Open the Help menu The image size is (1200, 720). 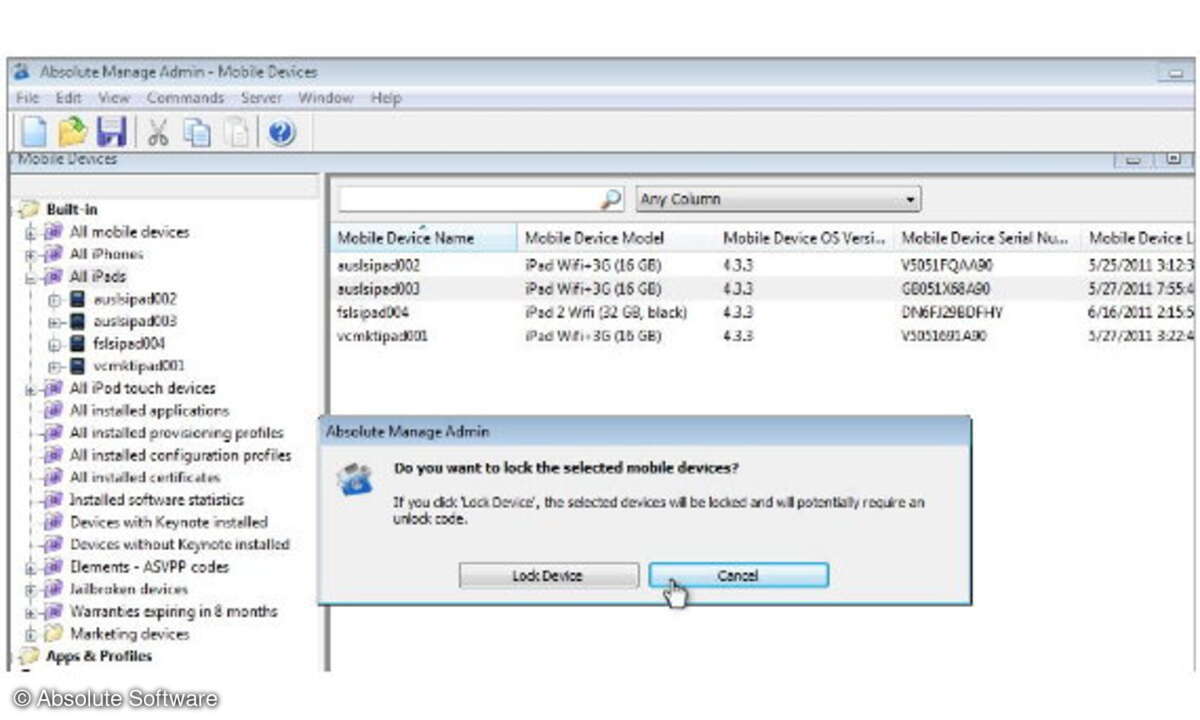coord(386,98)
